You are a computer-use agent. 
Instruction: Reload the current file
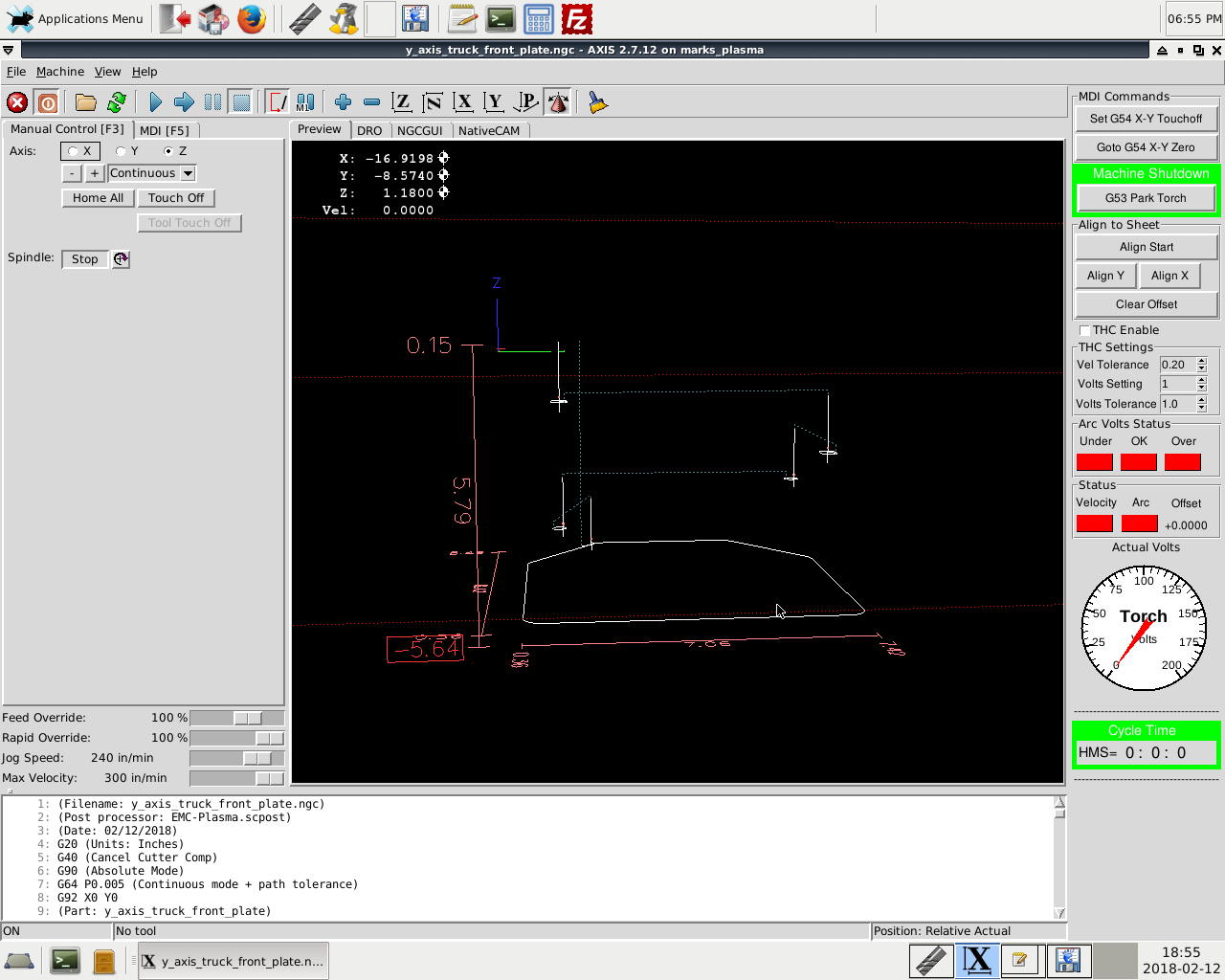[117, 102]
